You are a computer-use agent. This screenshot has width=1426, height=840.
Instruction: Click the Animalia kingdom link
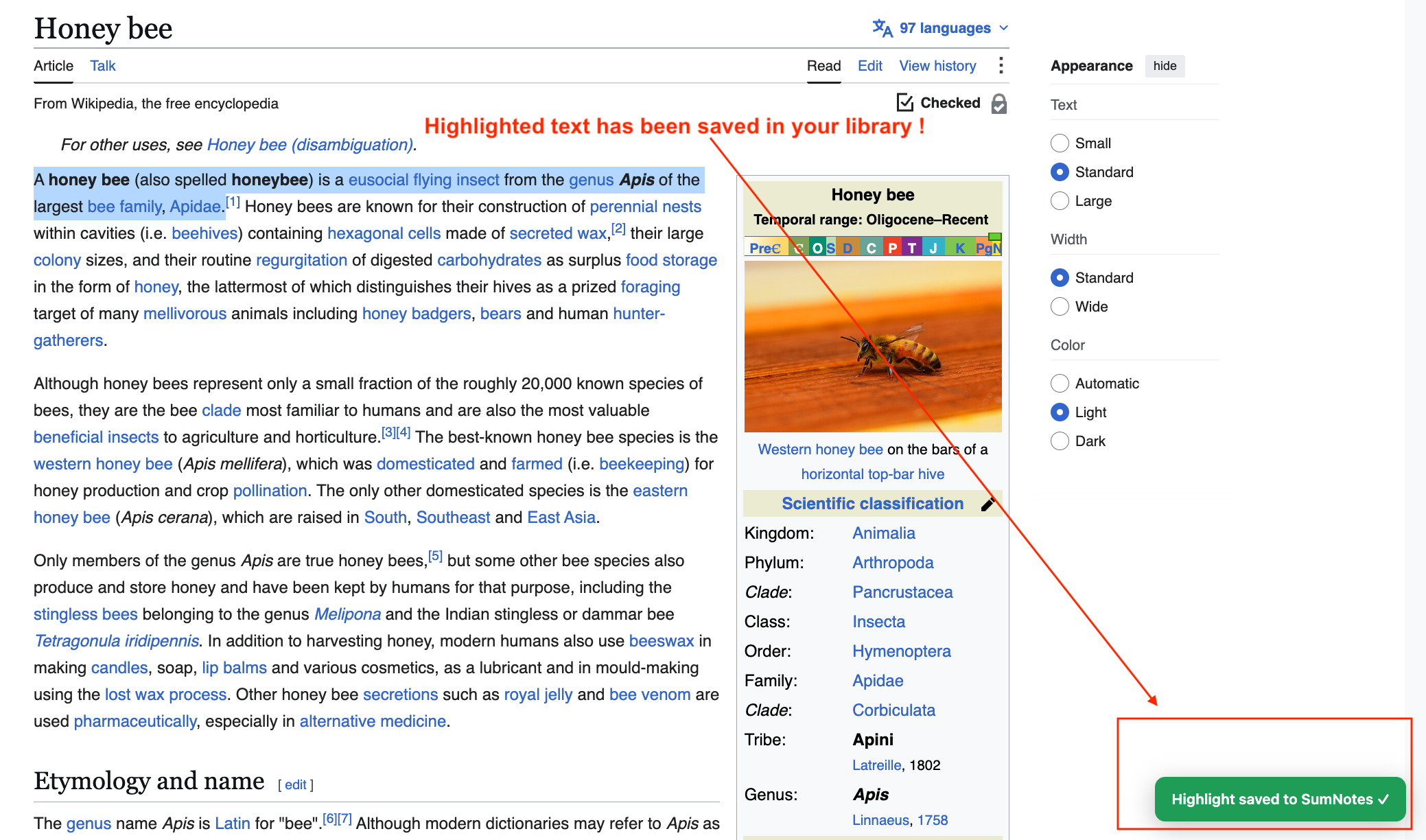point(883,533)
